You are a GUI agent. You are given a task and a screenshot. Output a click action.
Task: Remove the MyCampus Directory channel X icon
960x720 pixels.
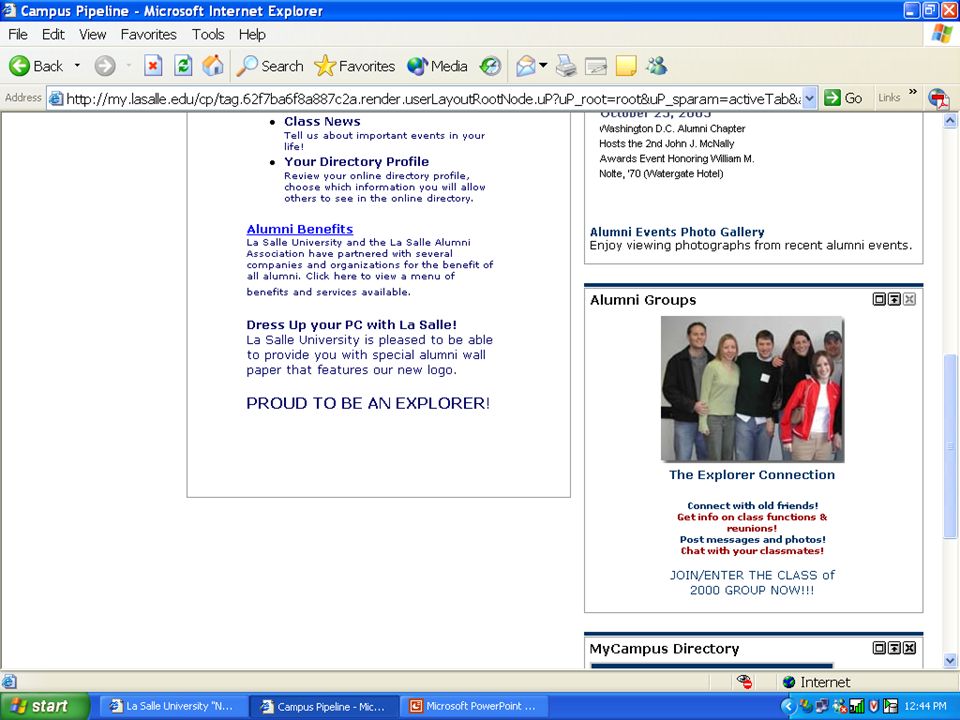[x=910, y=648]
